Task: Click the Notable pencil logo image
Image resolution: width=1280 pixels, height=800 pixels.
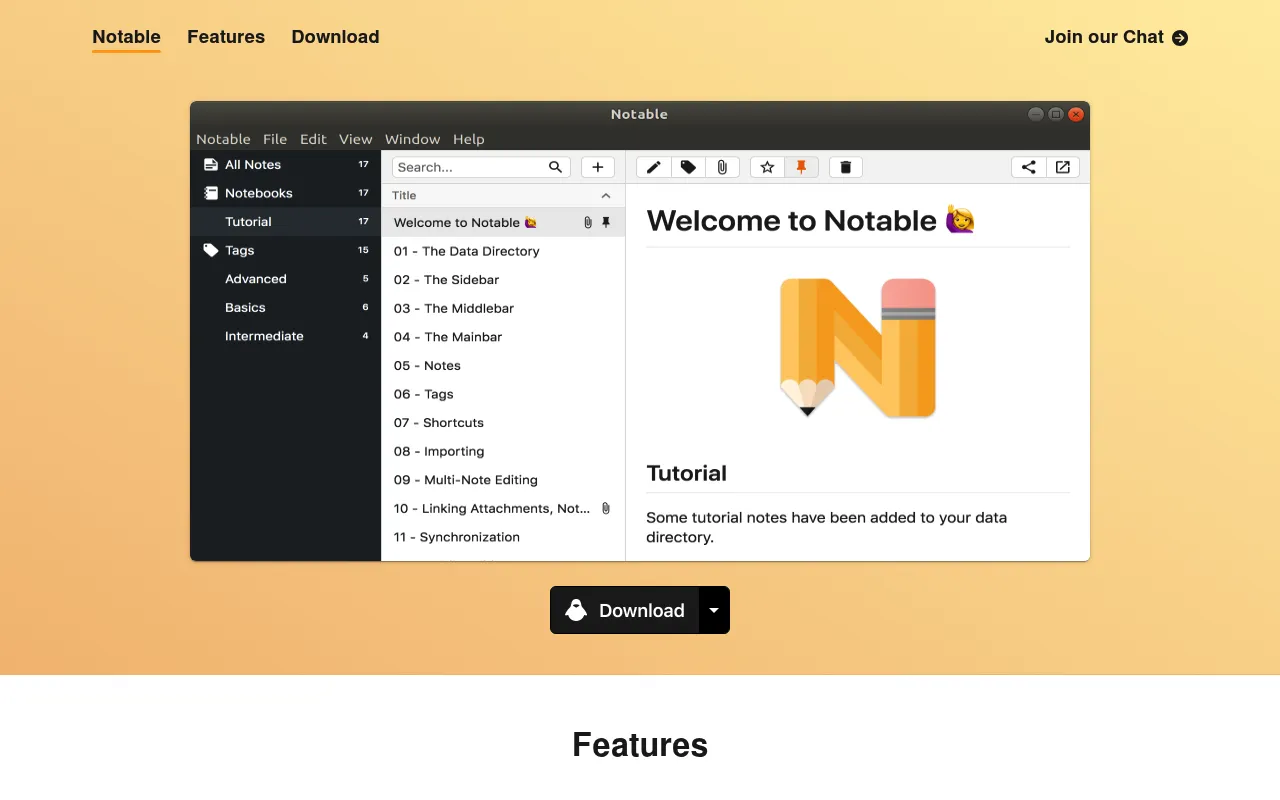Action: (x=858, y=347)
